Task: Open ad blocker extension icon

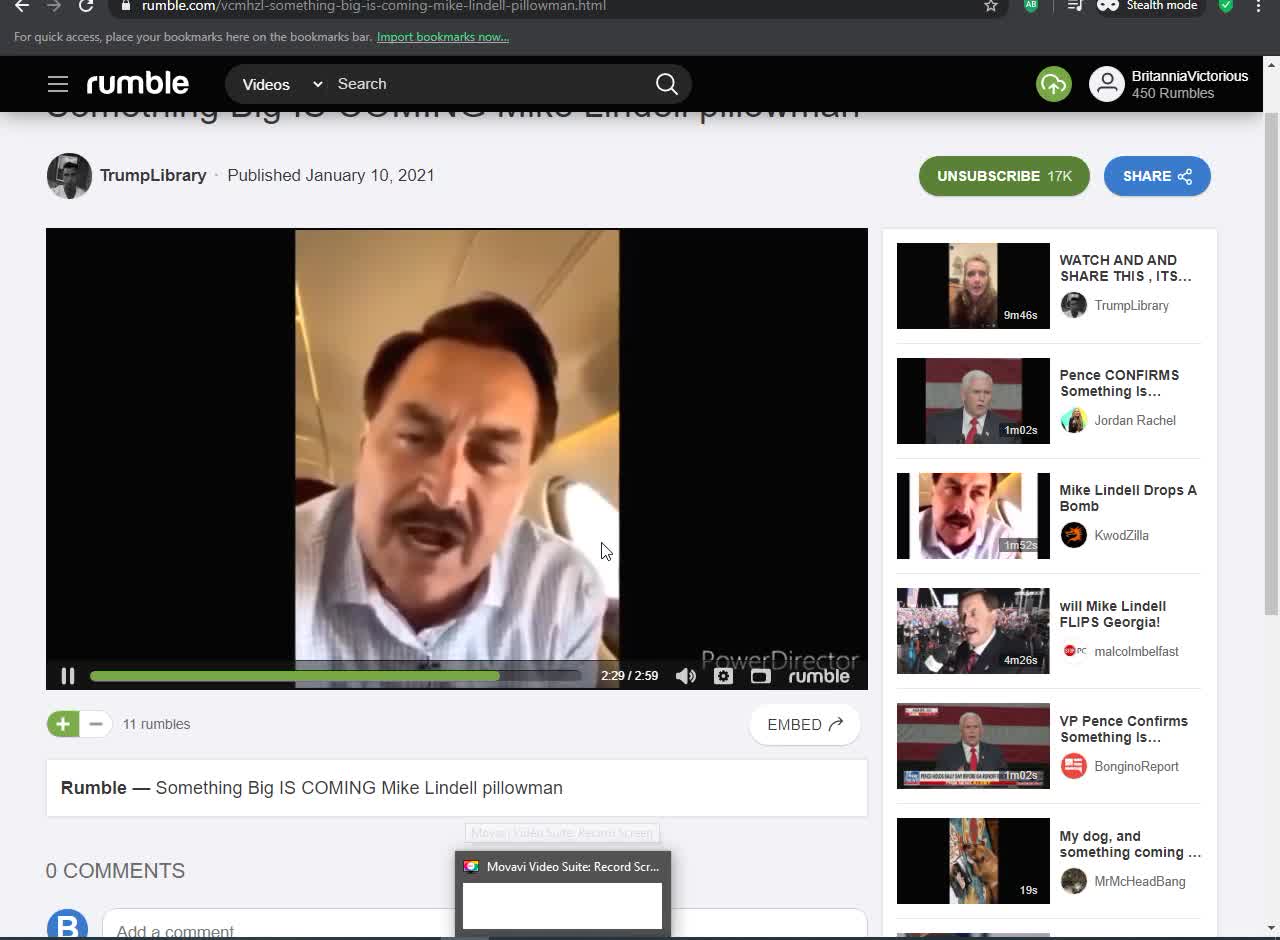Action: pos(1031,6)
